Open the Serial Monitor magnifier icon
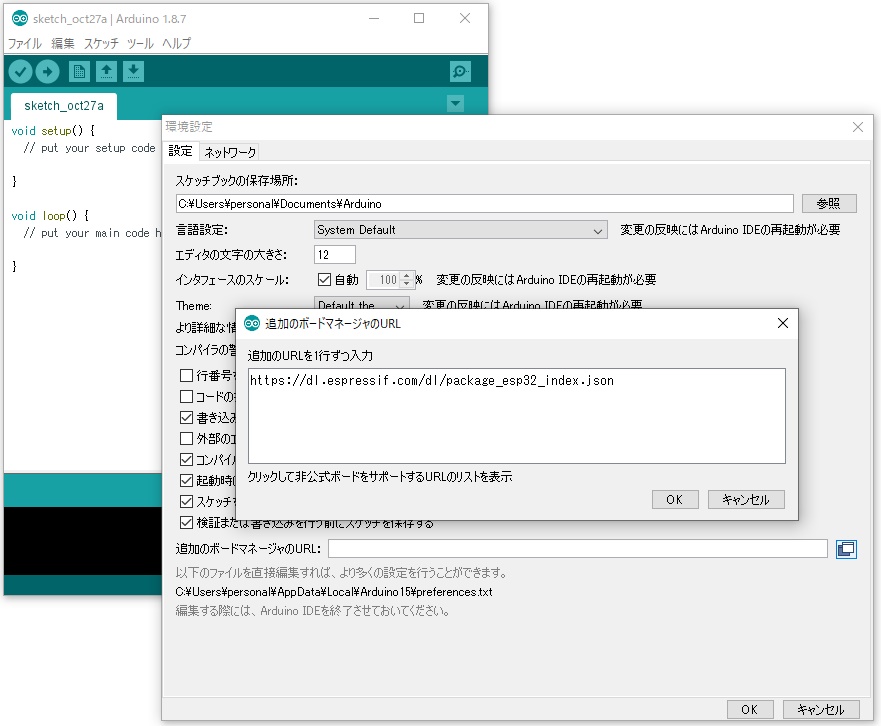Viewport: 881px width, 726px height. click(x=460, y=71)
